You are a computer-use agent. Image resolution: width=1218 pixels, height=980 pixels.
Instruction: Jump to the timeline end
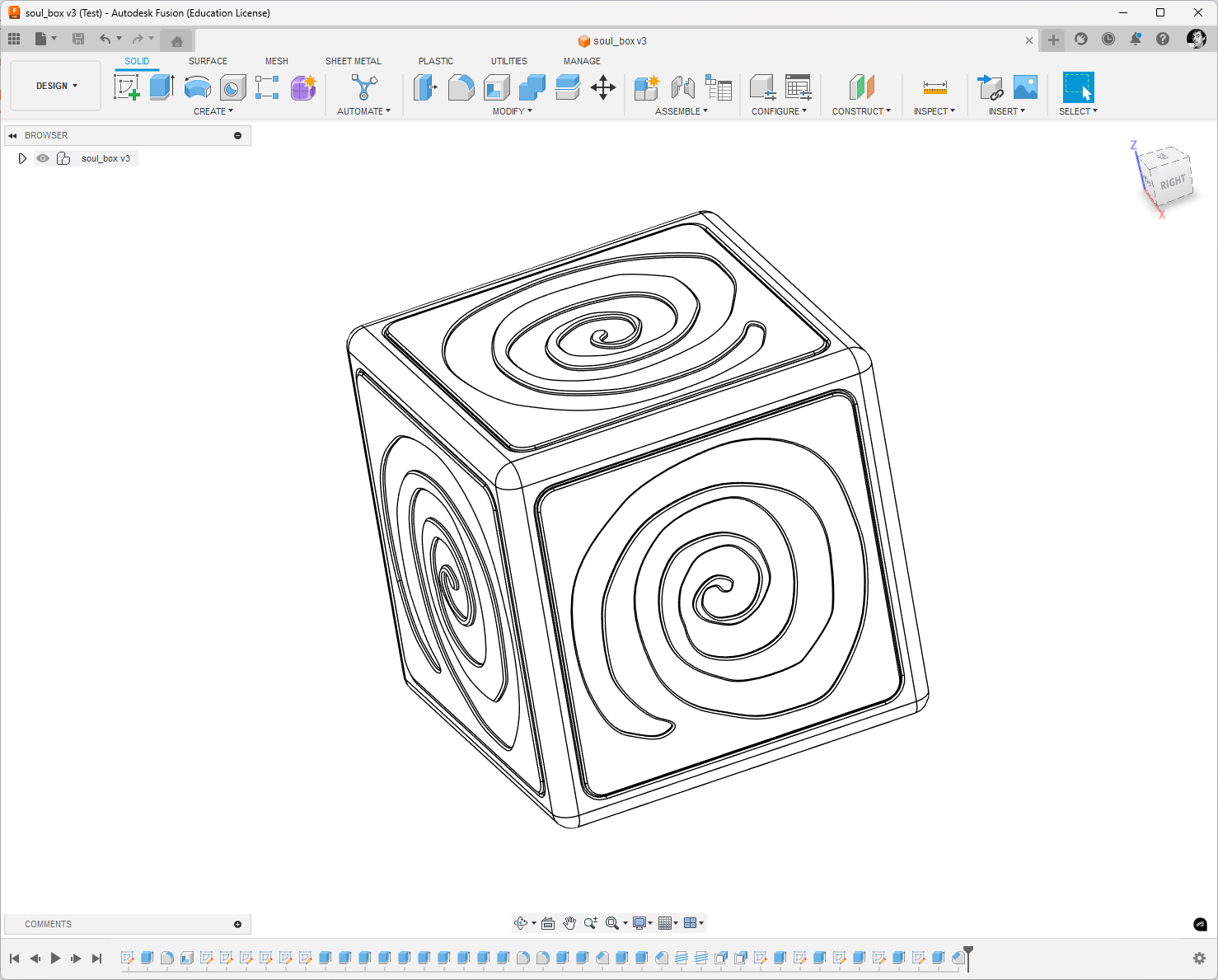[x=96, y=958]
